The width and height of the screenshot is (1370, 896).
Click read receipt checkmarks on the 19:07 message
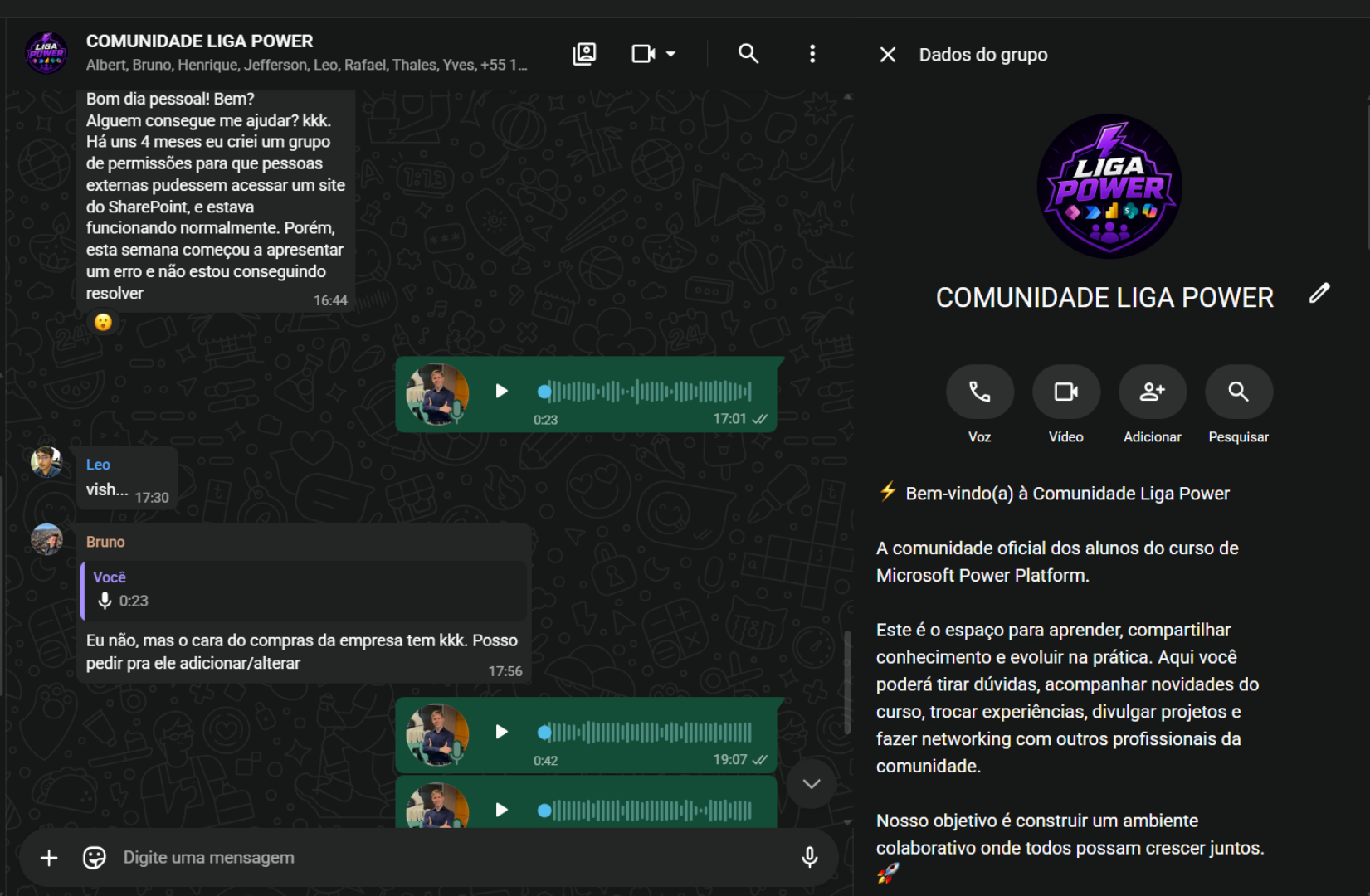pos(759,760)
